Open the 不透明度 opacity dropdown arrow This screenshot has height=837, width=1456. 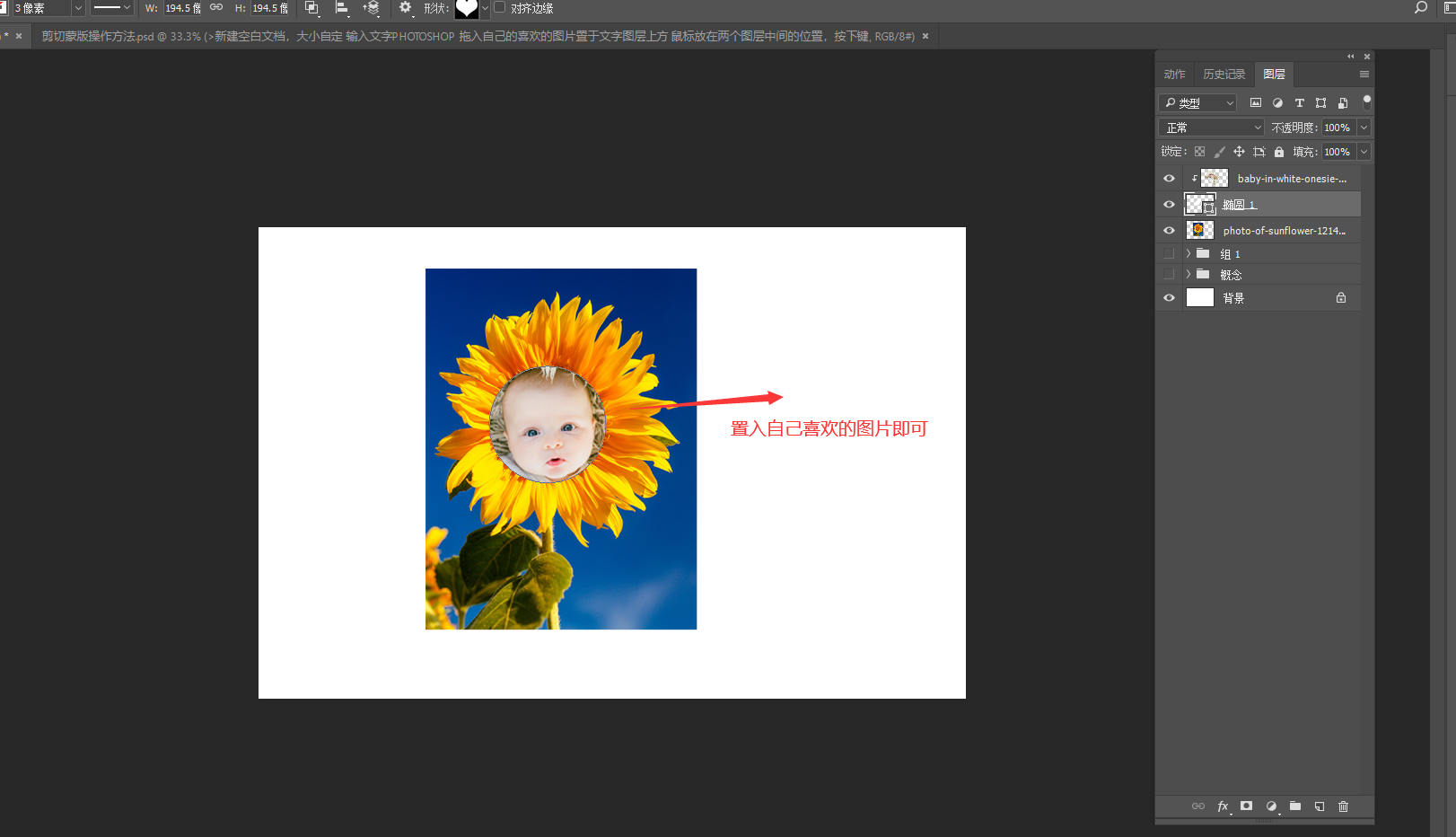pos(1364,128)
